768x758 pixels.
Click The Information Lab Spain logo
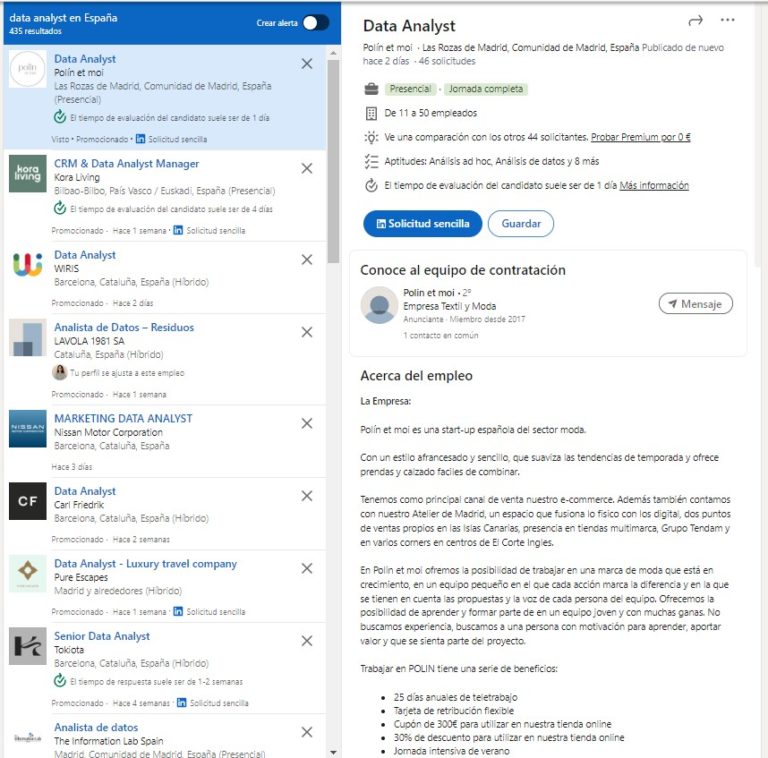click(x=27, y=737)
